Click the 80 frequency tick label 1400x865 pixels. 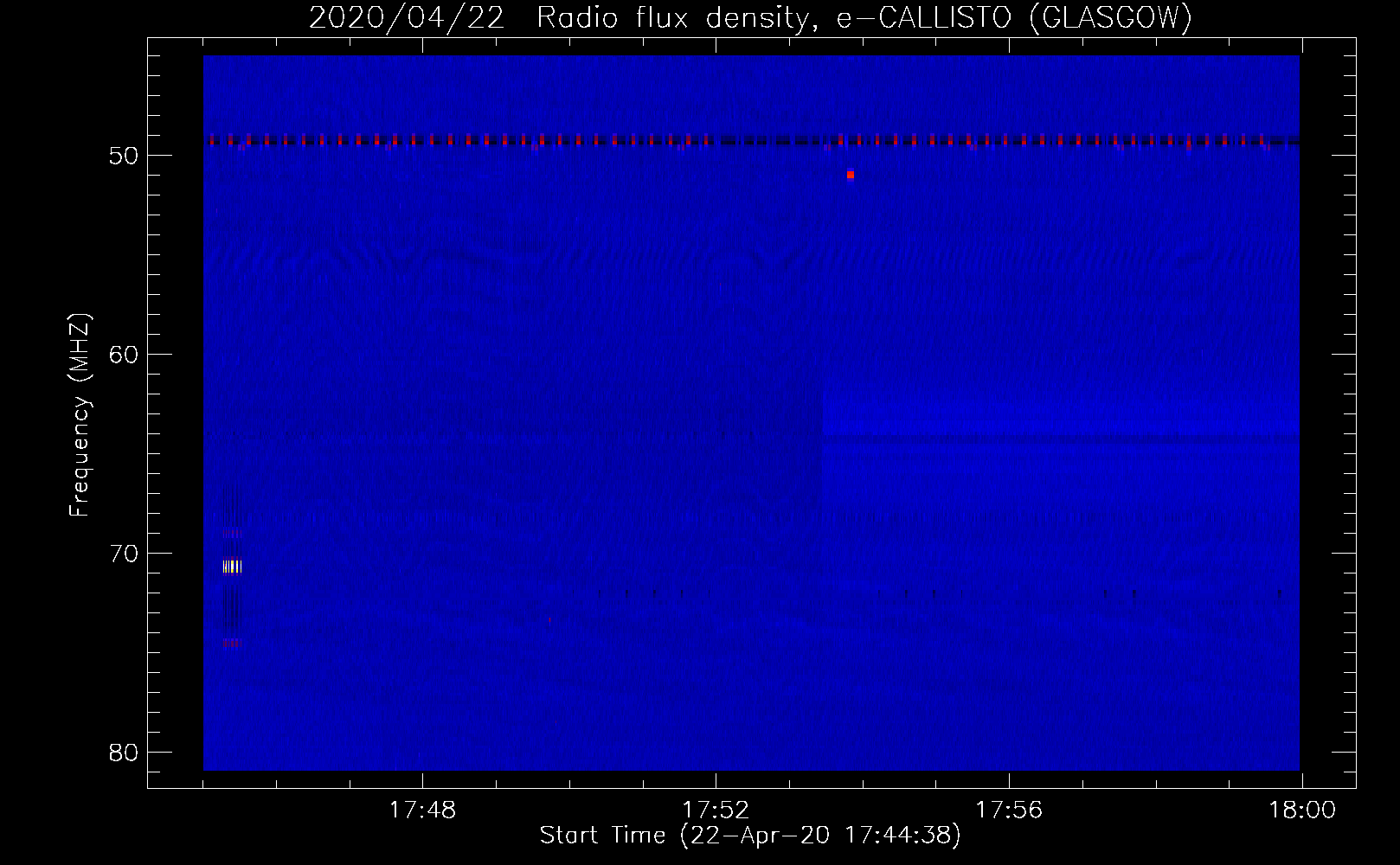(x=124, y=753)
